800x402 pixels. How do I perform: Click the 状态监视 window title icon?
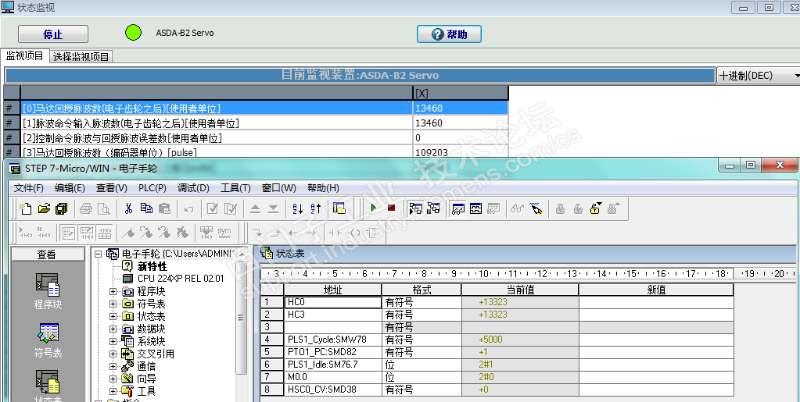[8, 8]
